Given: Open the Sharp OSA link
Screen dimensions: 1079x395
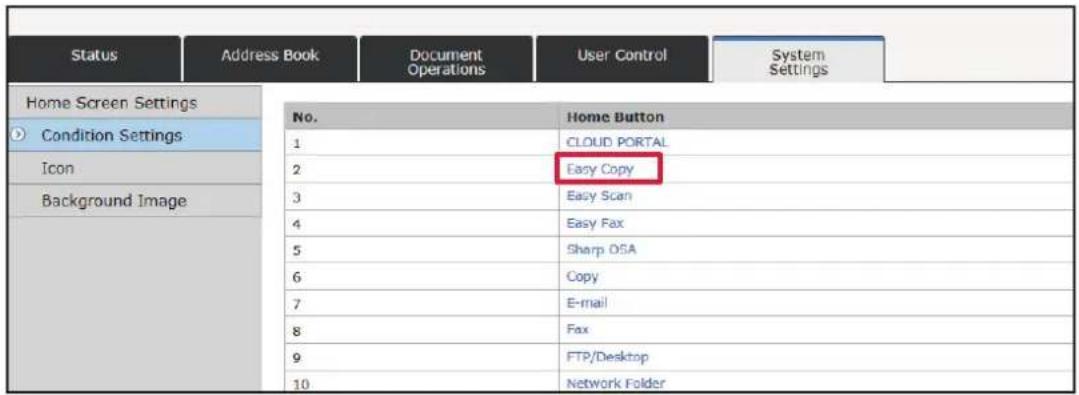Looking at the screenshot, I should (601, 250).
